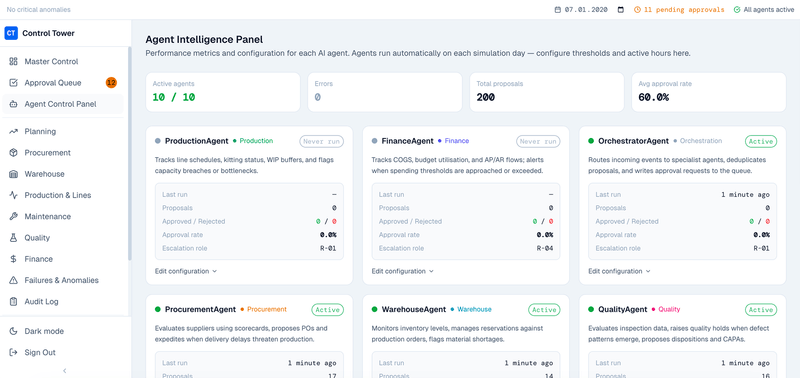The image size is (800, 378).
Task: Click the ProductionAgent Never run status badge
Action: pos(321,141)
